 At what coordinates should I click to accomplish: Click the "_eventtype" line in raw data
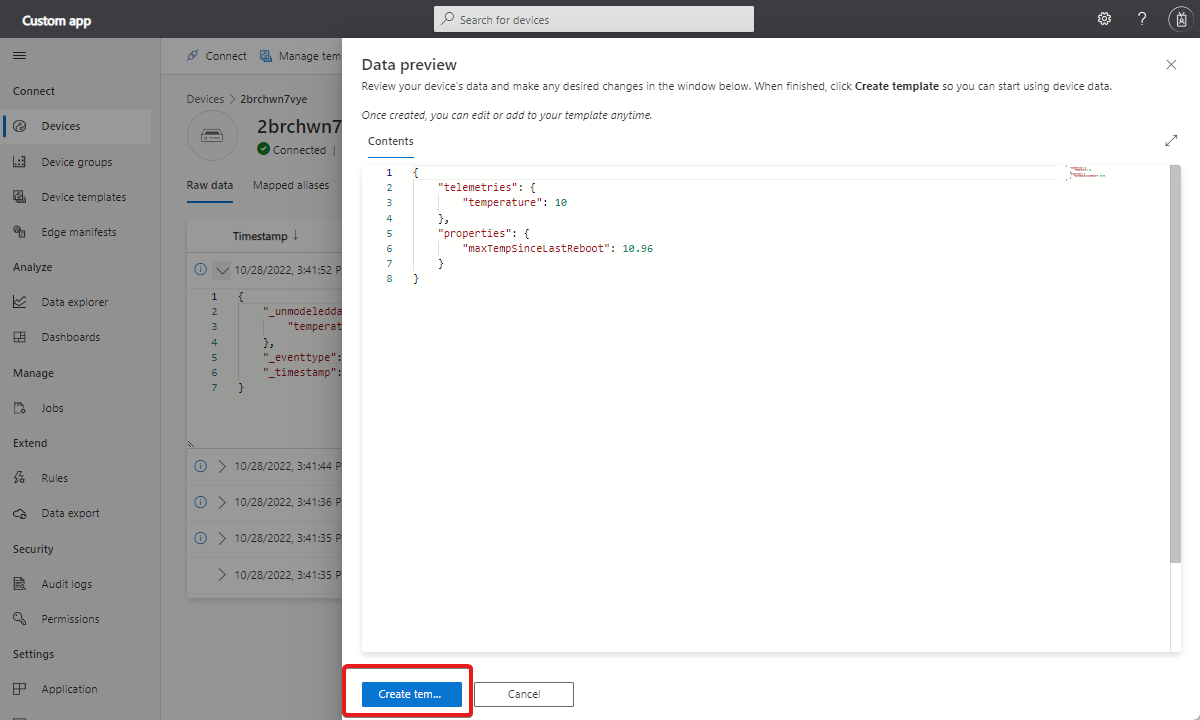tap(302, 356)
